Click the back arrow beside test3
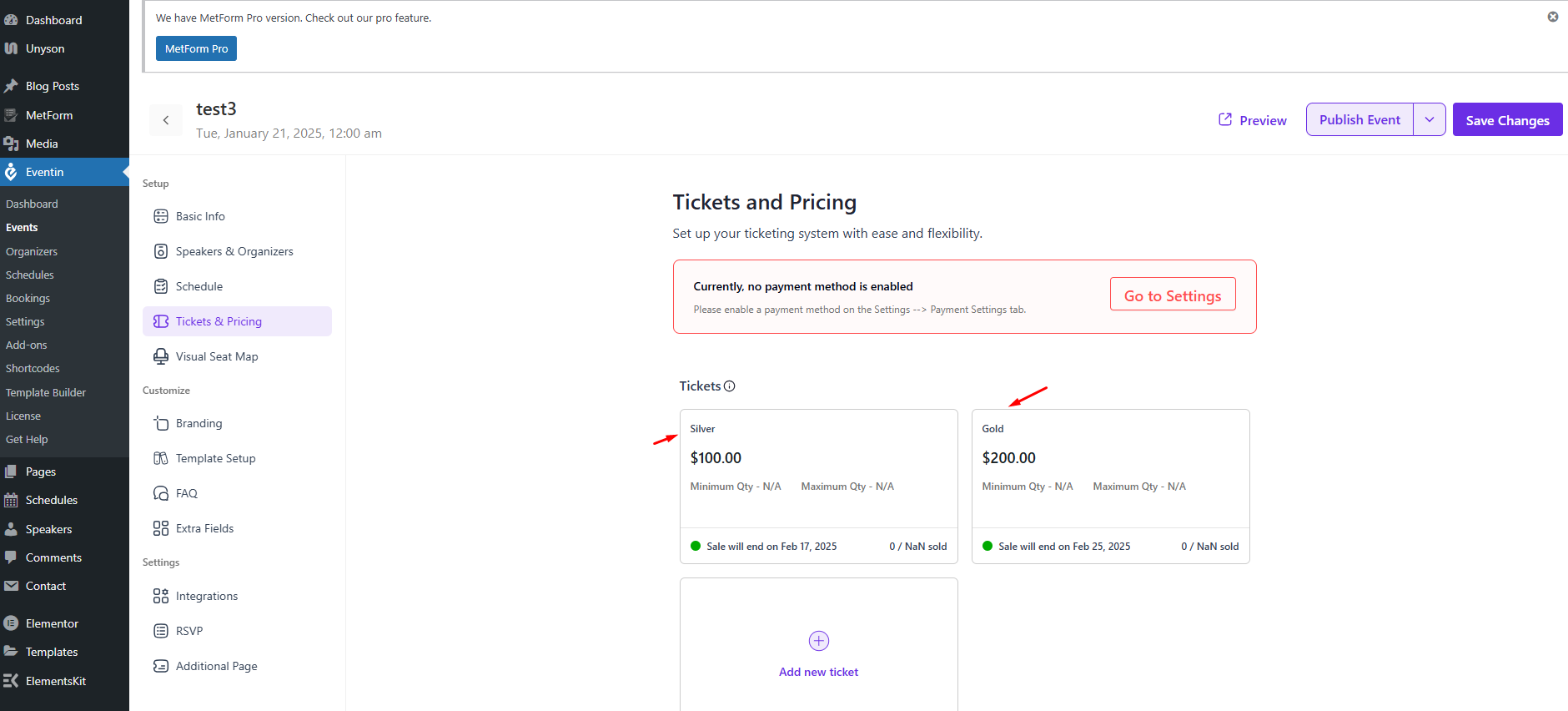 (x=166, y=120)
